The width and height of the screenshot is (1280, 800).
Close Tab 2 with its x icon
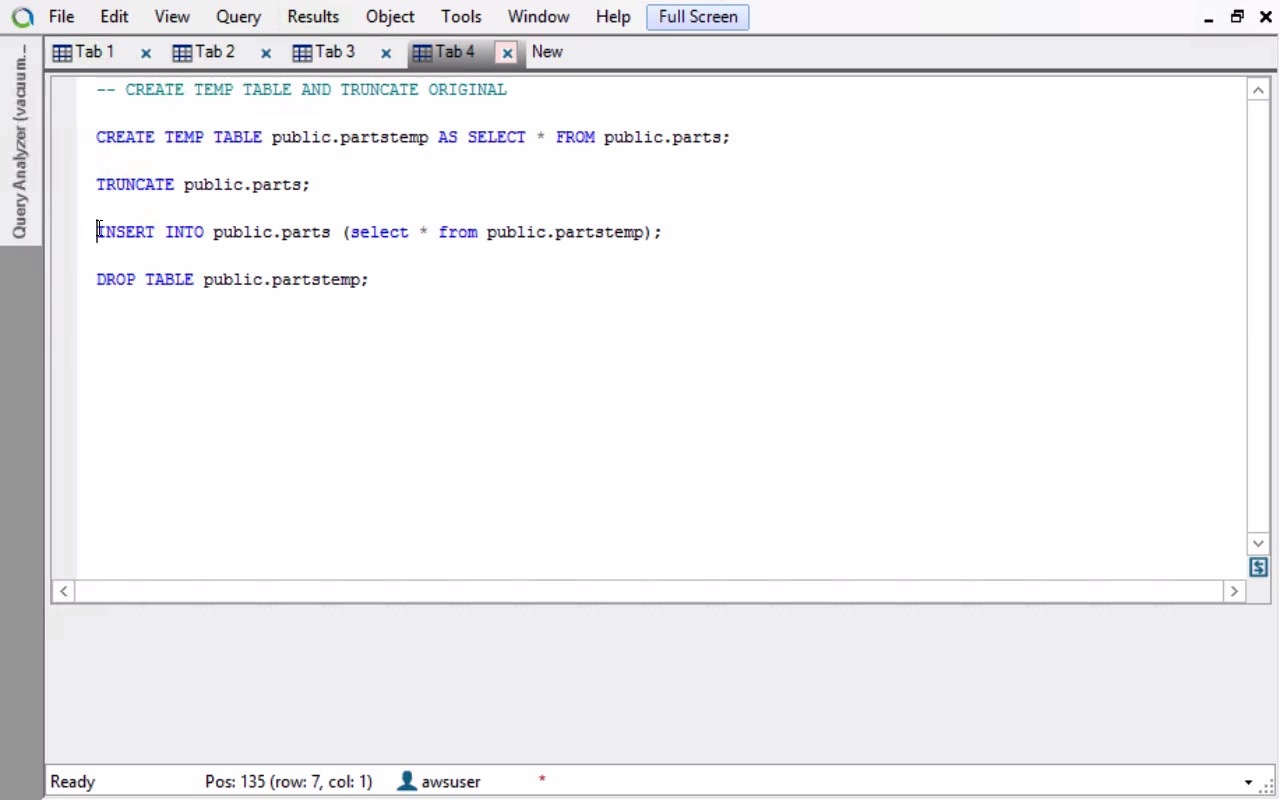[x=266, y=53]
